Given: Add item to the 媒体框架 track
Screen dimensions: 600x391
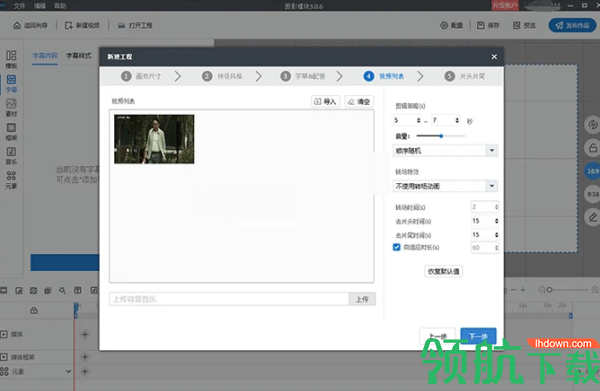Looking at the screenshot, I should point(85,357).
